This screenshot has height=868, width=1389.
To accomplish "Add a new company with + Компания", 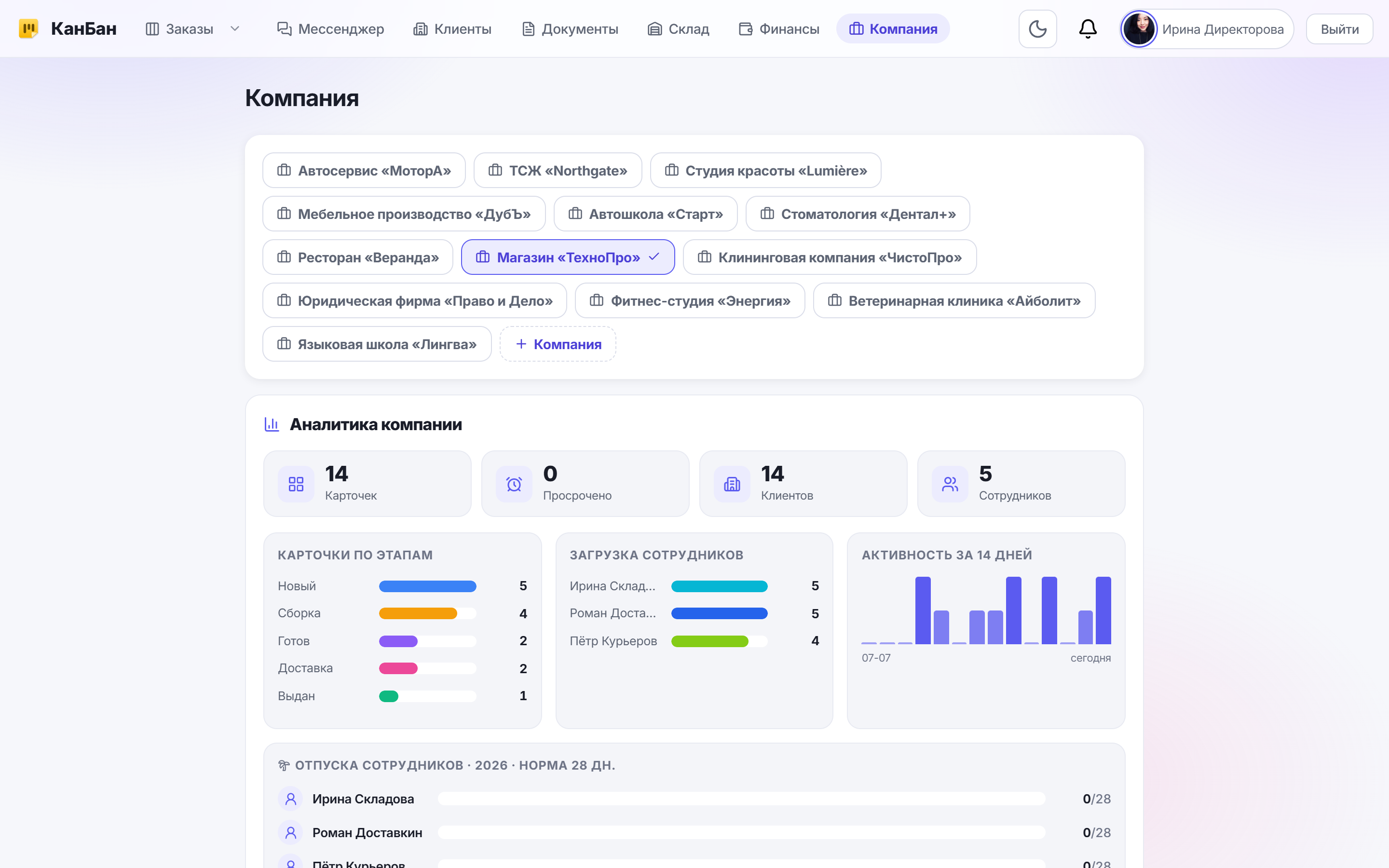I will pos(558,344).
